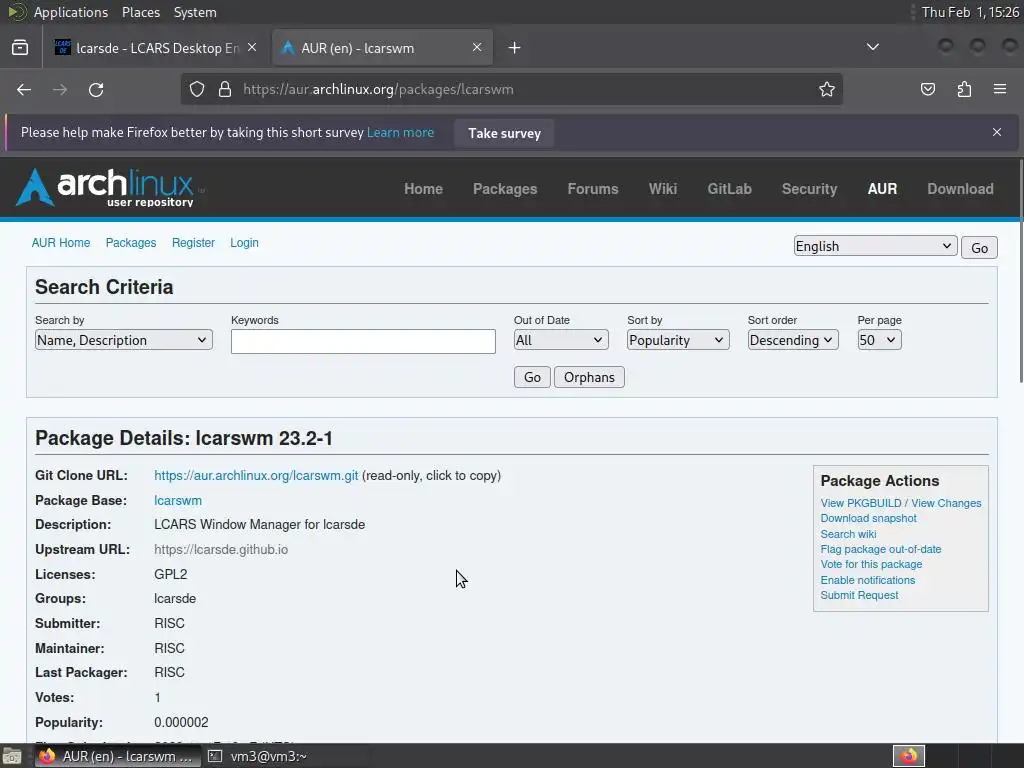Bookmark this page with the star icon
Screen dimensions: 1024x768
(x=827, y=89)
